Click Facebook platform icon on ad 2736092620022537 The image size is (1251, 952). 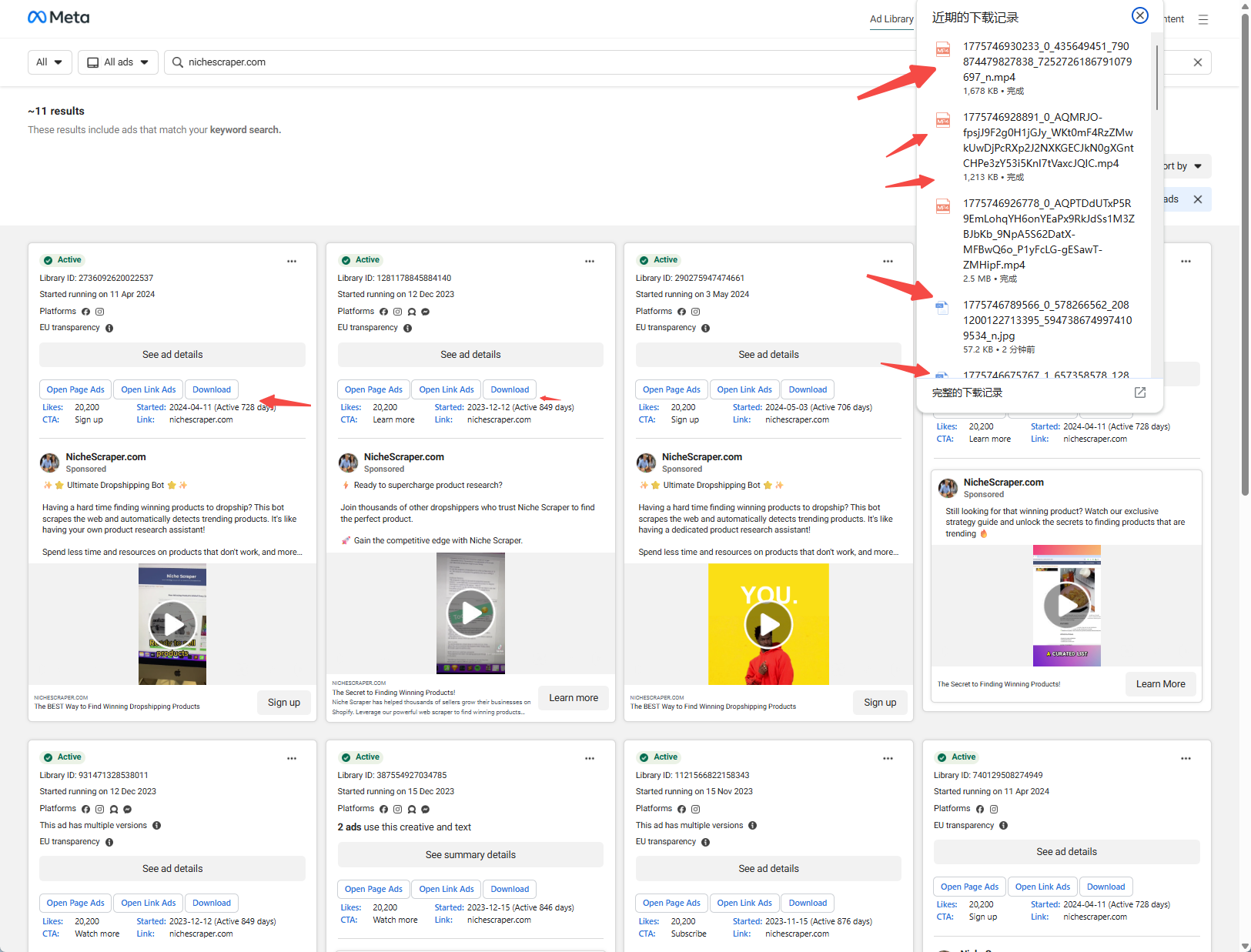[x=85, y=312]
